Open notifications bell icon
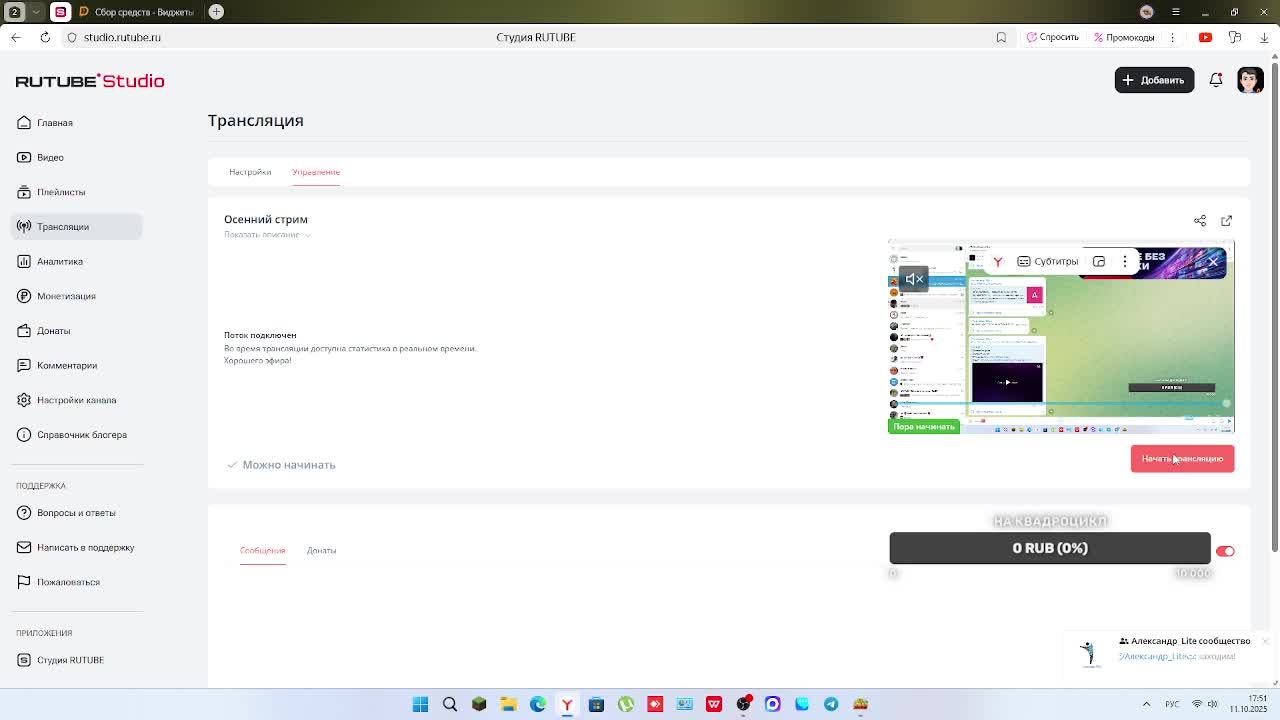 (x=1216, y=80)
